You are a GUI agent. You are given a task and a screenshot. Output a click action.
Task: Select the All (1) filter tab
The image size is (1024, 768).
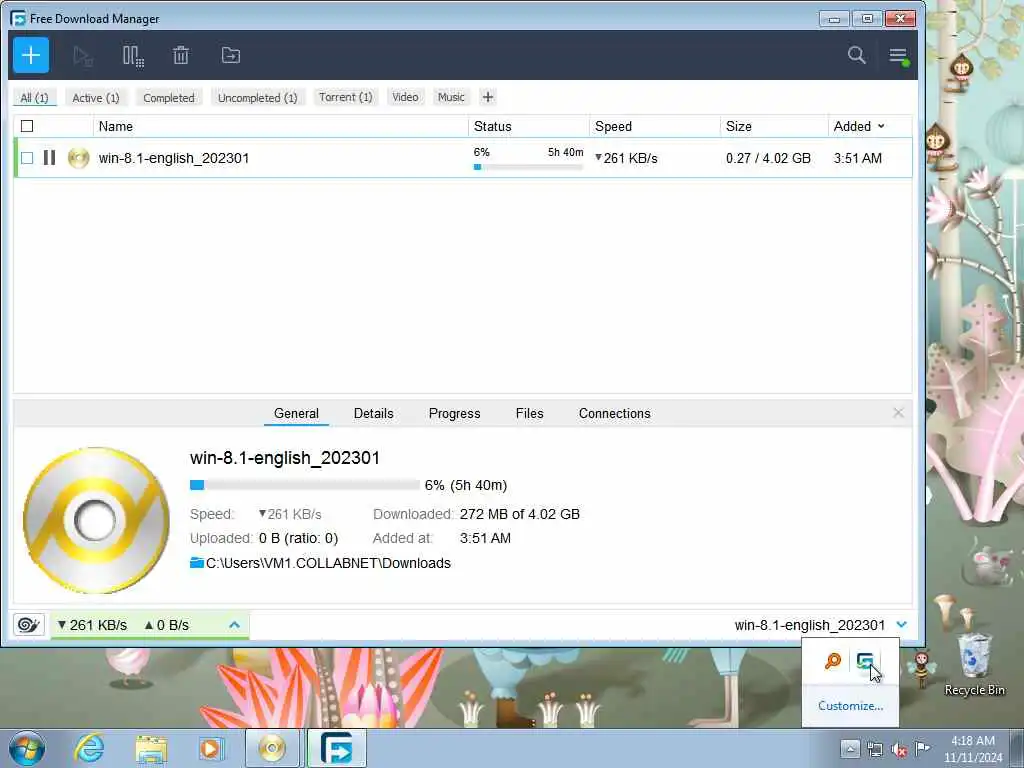point(35,97)
